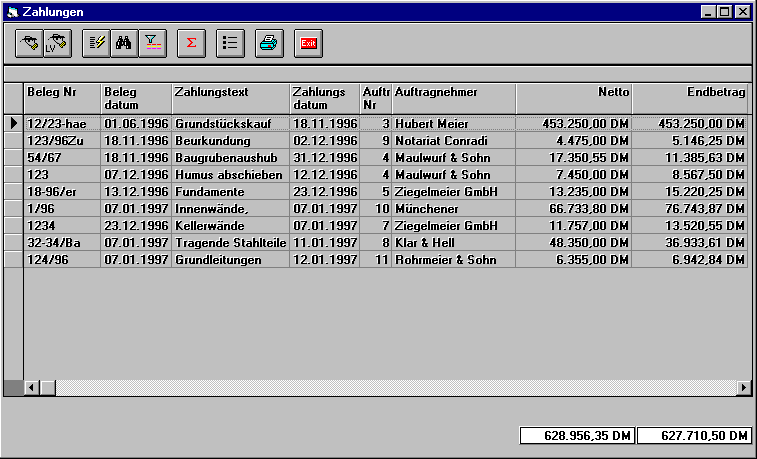Click the horizontal scrollbar right arrow

pos(743,387)
